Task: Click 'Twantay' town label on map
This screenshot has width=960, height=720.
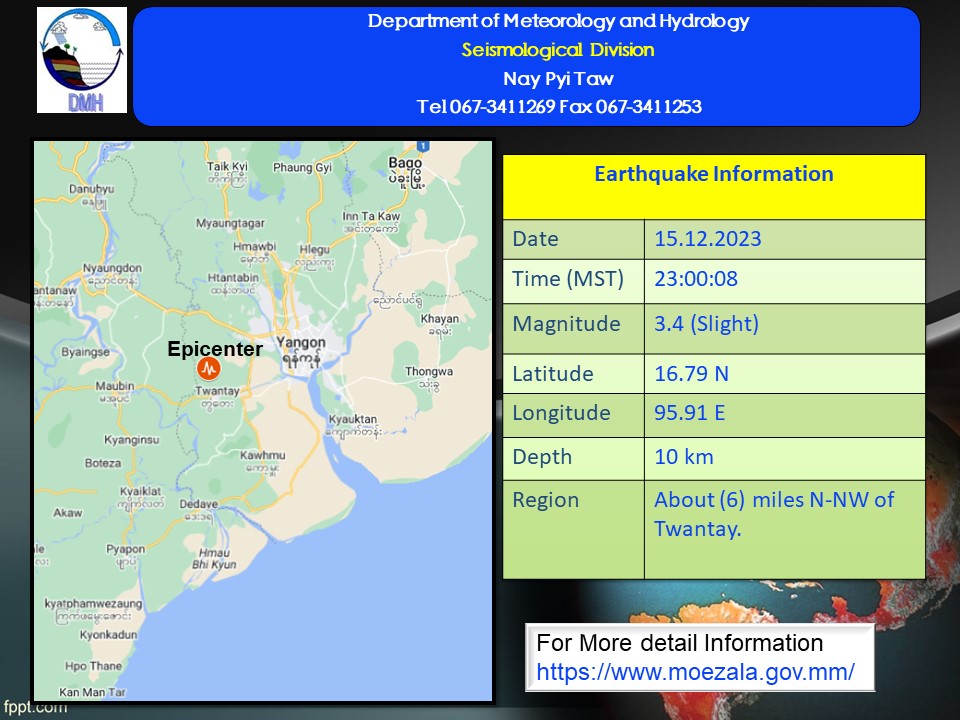Action: [217, 391]
